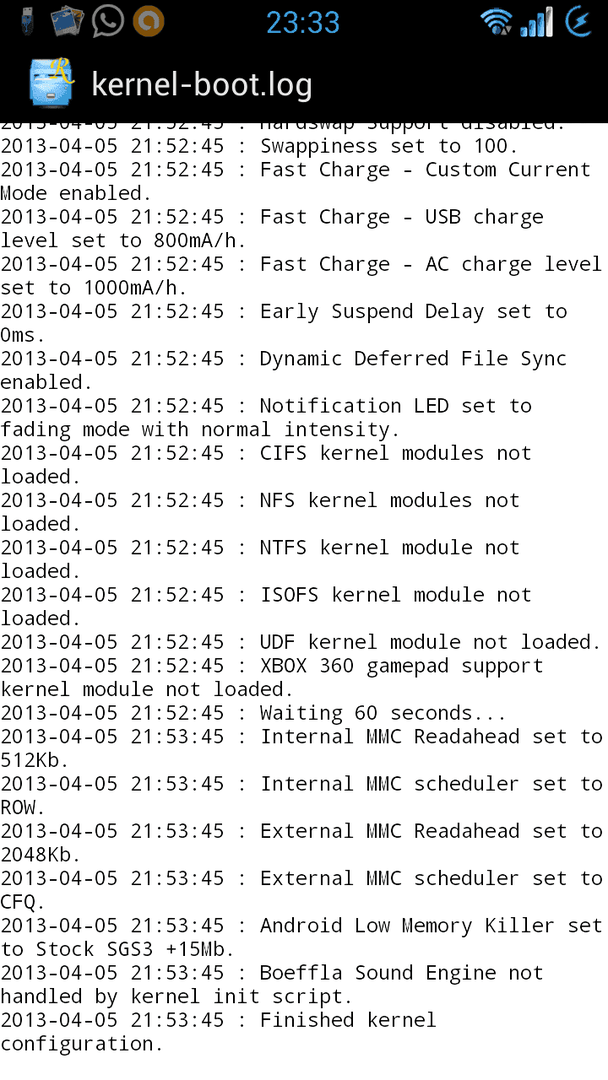608x1080 pixels.
Task: Tap the battery charging indicator icon
Action: [578, 22]
